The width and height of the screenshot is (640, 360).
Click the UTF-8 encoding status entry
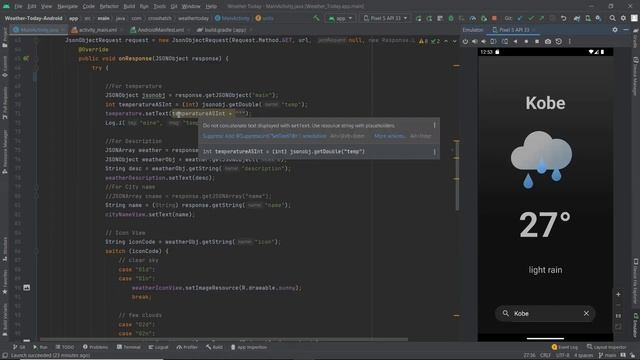562,356
